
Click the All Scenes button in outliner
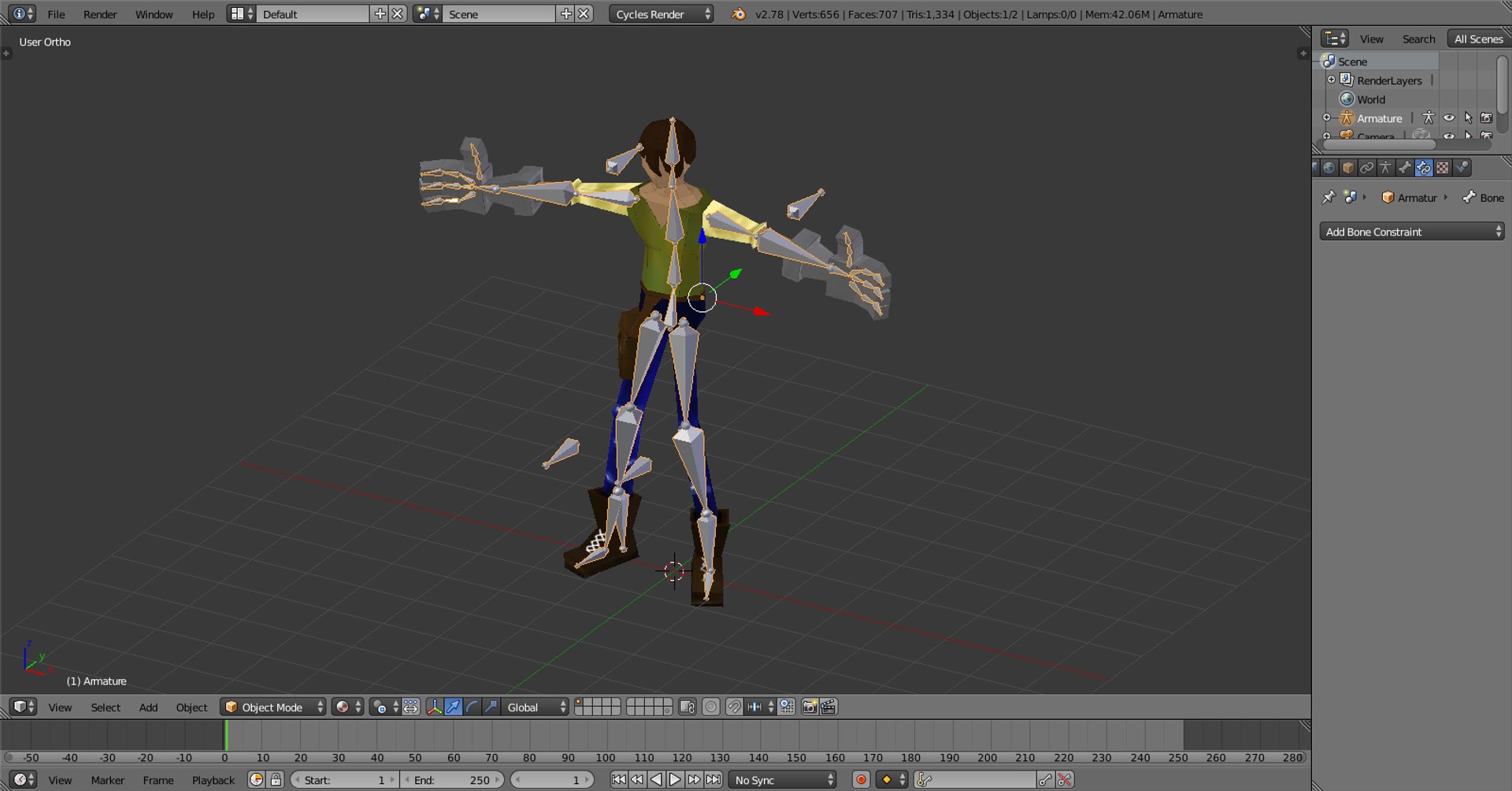1478,39
